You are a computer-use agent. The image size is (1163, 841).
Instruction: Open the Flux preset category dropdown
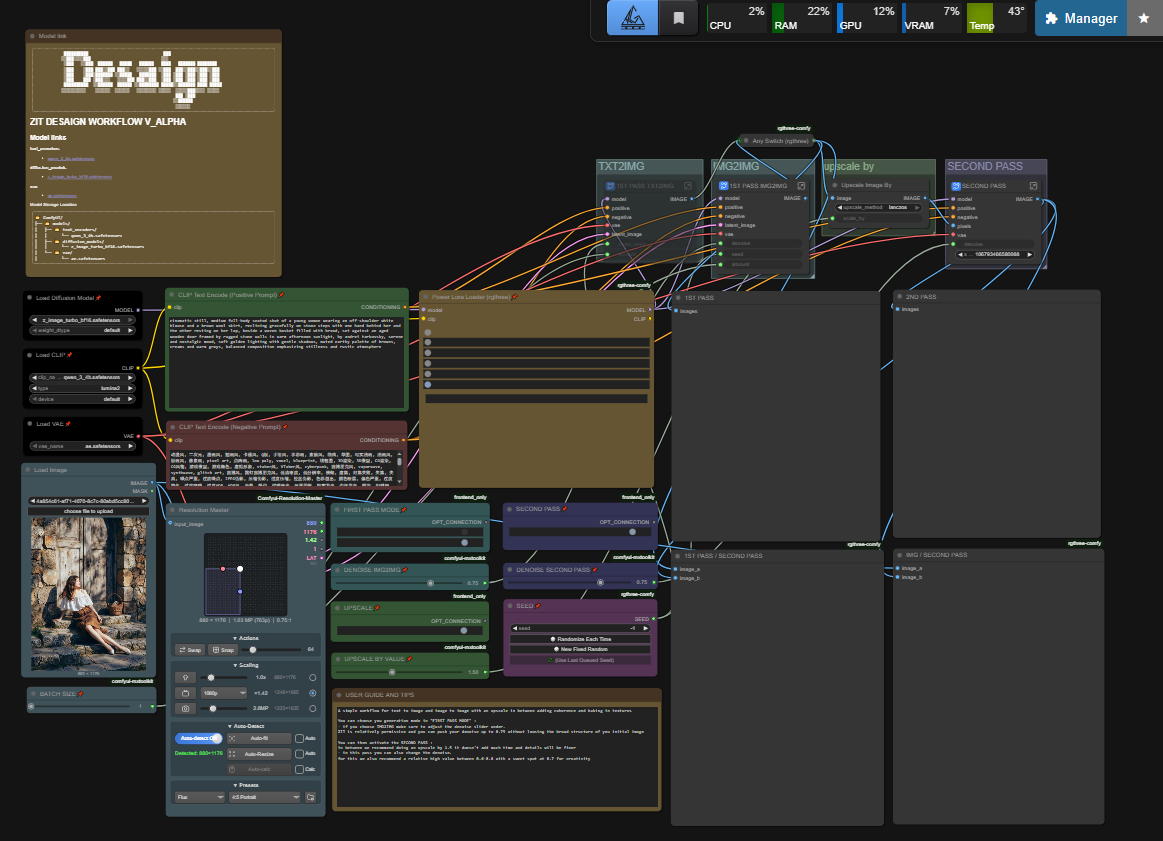coord(199,797)
